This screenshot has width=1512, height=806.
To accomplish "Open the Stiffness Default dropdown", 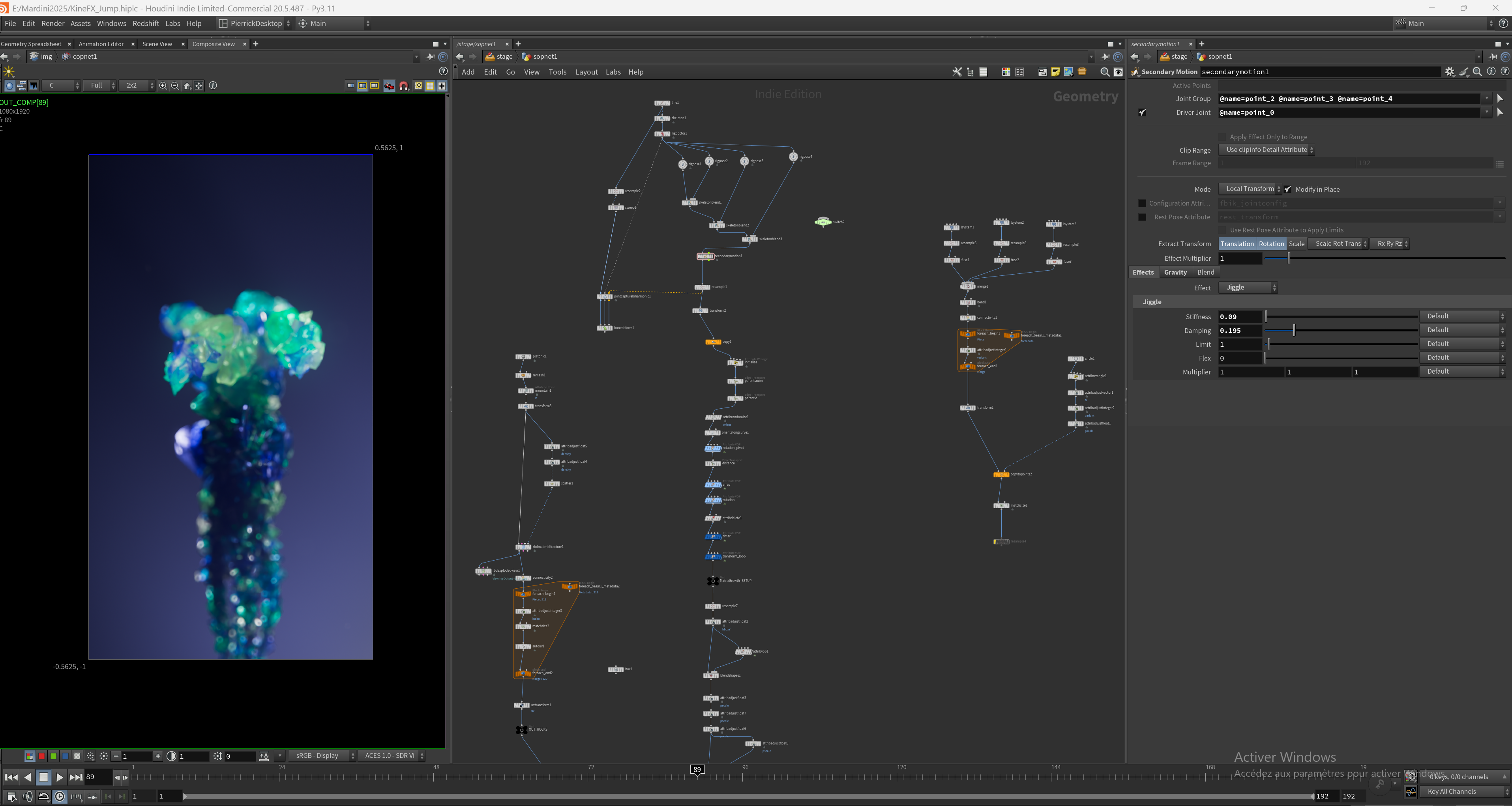I will 1462,316.
